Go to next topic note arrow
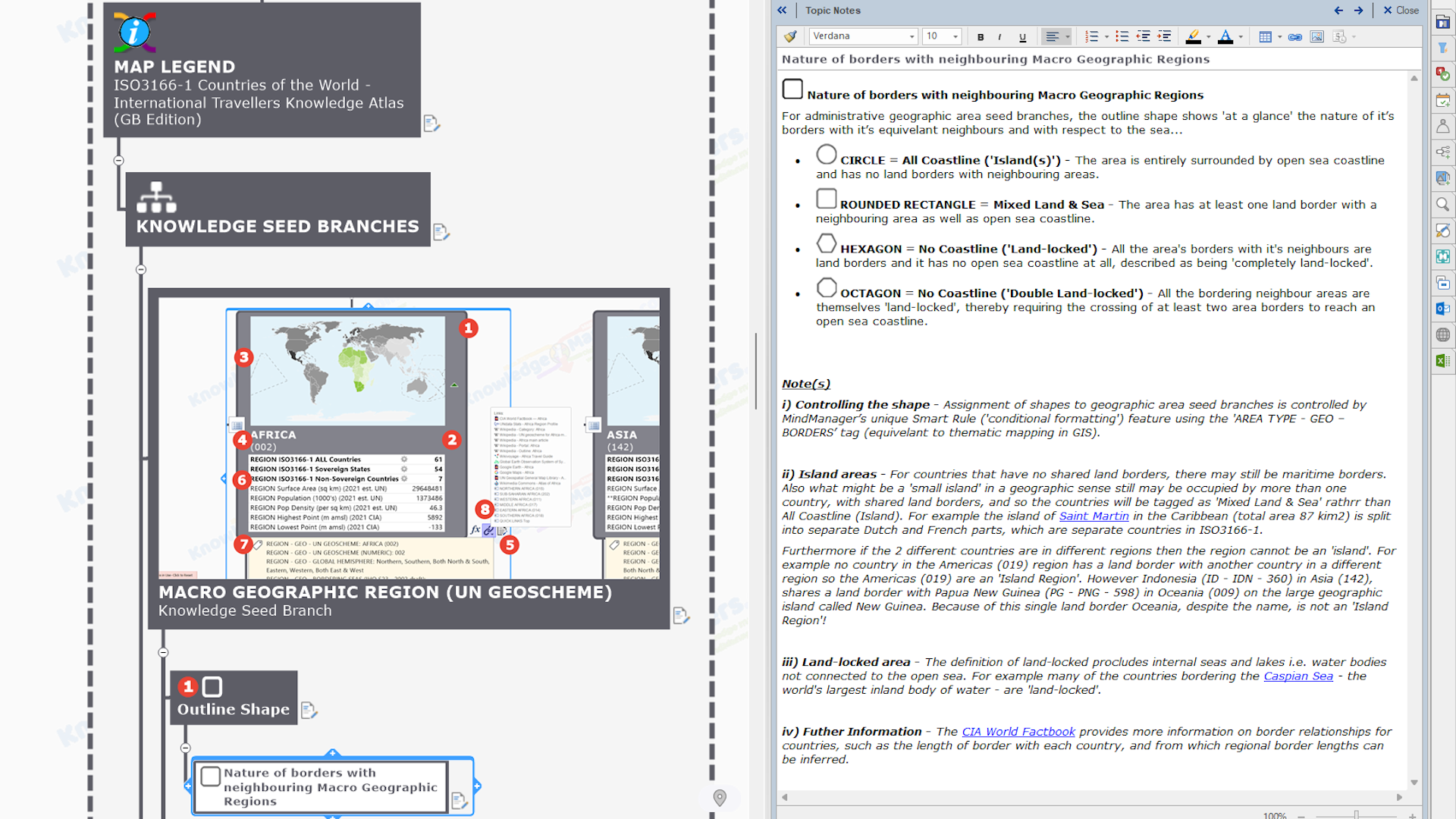Image resolution: width=1456 pixels, height=819 pixels. 1358,11
